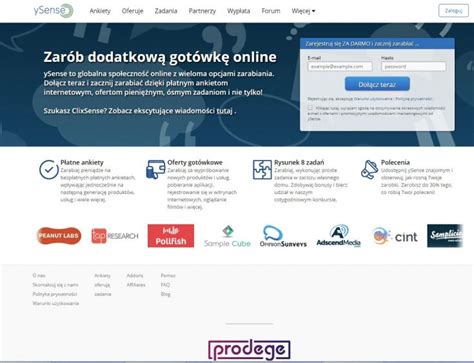
Task: Open the footer zadania link
Action: coord(103,294)
